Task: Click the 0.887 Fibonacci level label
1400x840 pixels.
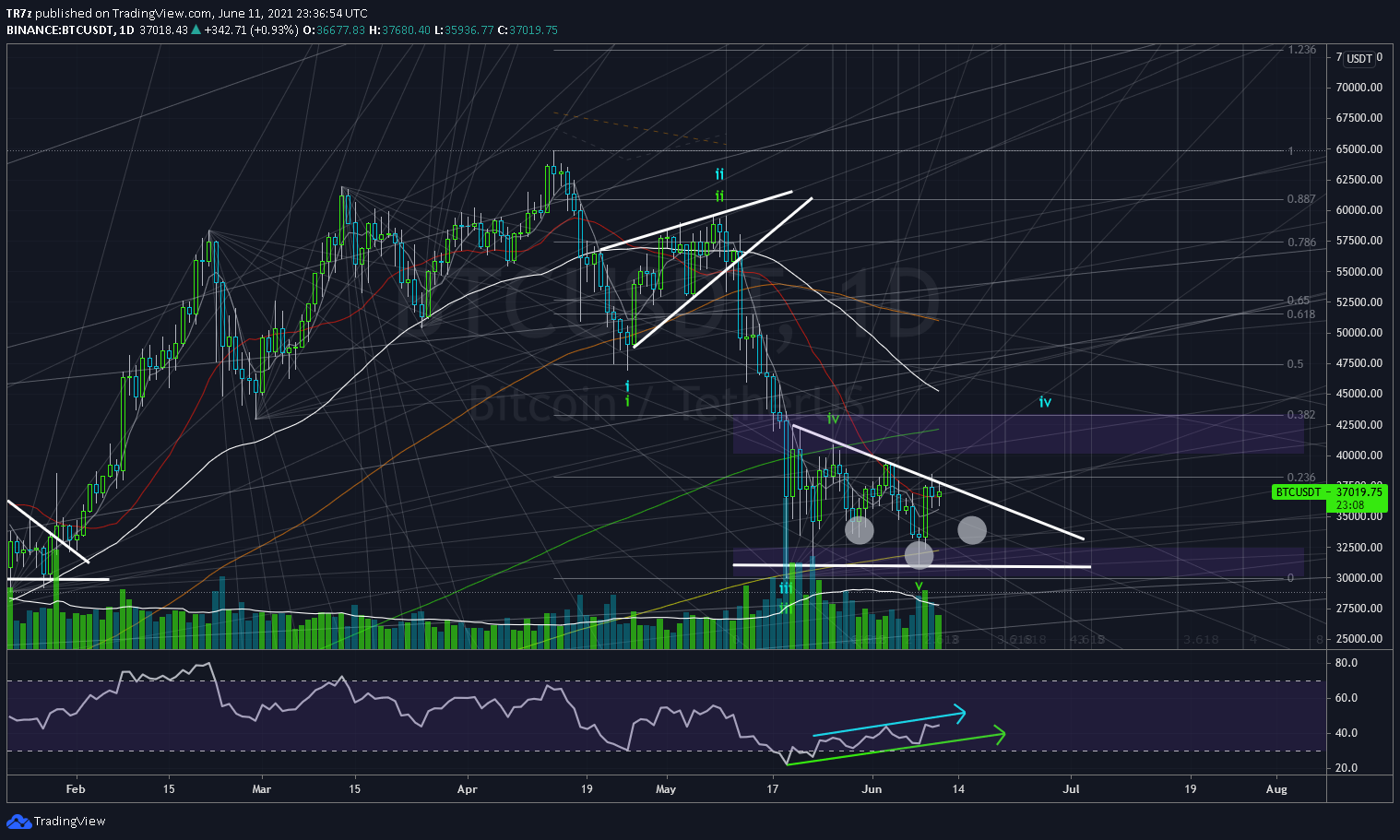Action: 1302,199
